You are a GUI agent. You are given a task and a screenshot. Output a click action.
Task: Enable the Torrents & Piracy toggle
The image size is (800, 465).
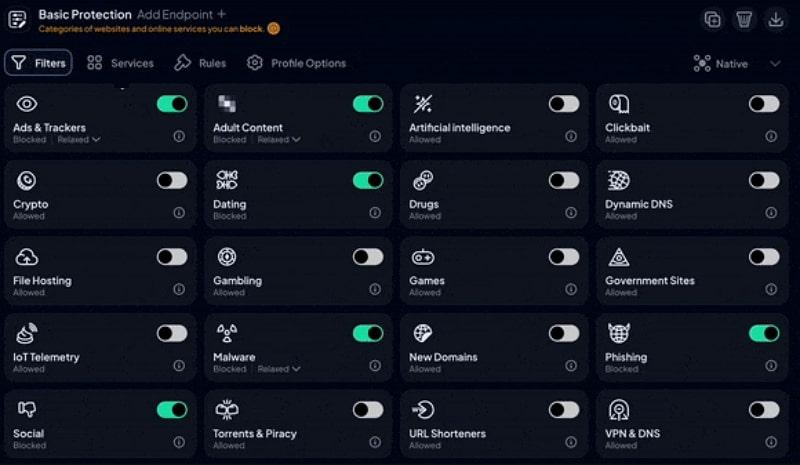click(368, 410)
